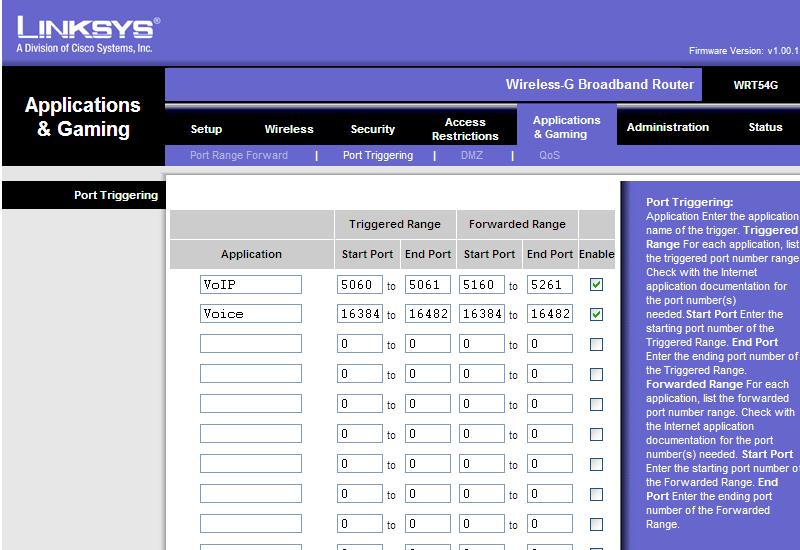
Task: Tick the Enable checkbox in the seventh row
Action: tap(596, 464)
